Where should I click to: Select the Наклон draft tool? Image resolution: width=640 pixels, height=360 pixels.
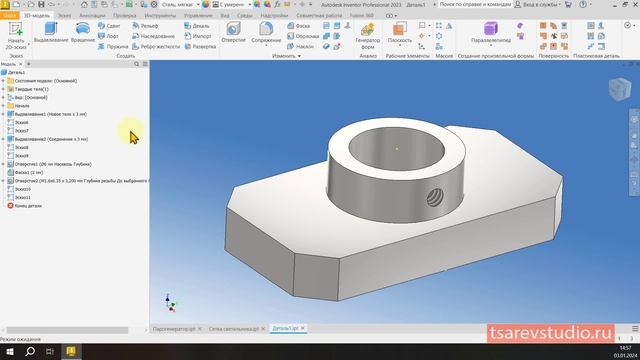click(300, 47)
